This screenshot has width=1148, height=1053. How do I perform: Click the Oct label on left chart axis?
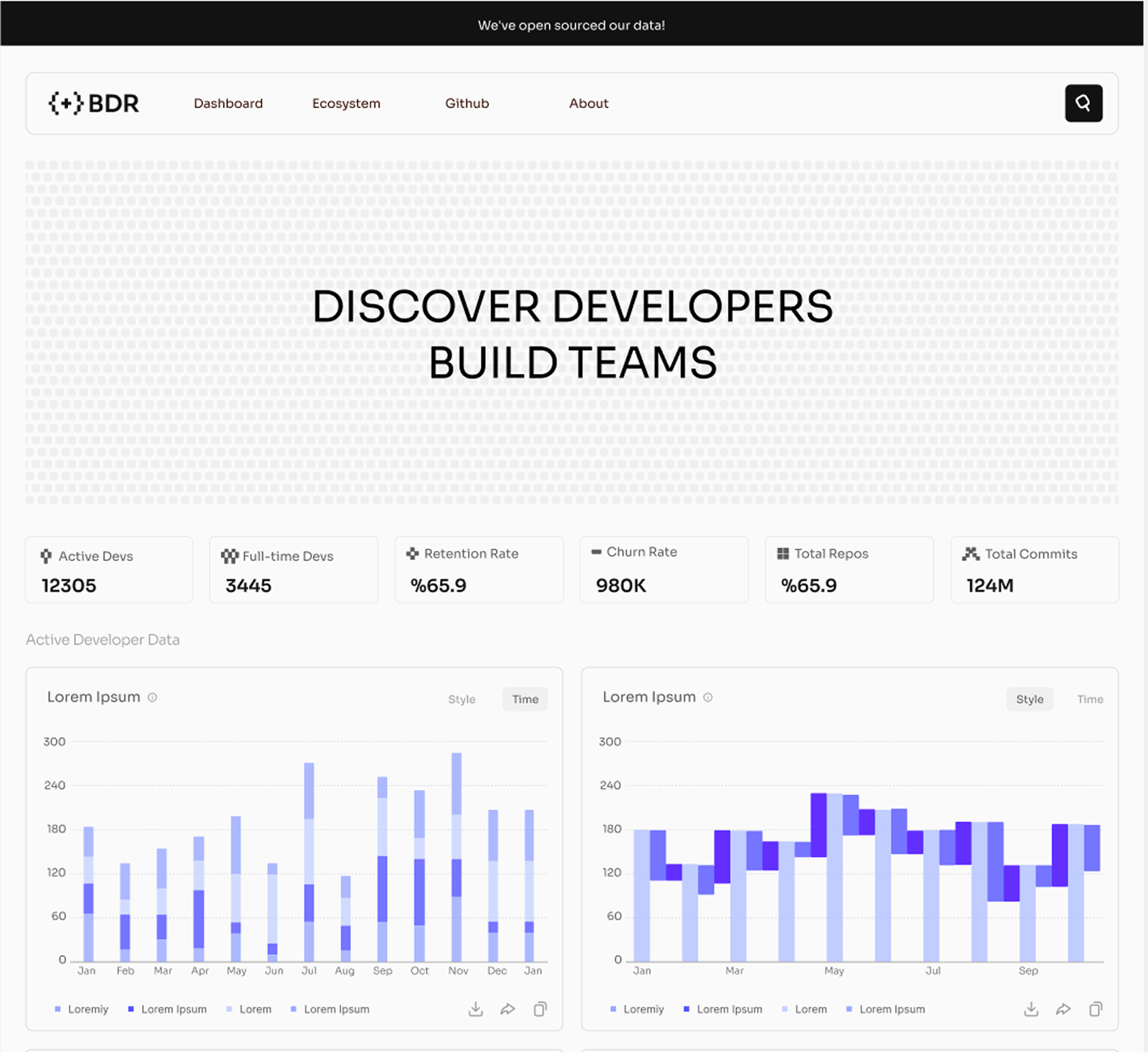[x=420, y=971]
